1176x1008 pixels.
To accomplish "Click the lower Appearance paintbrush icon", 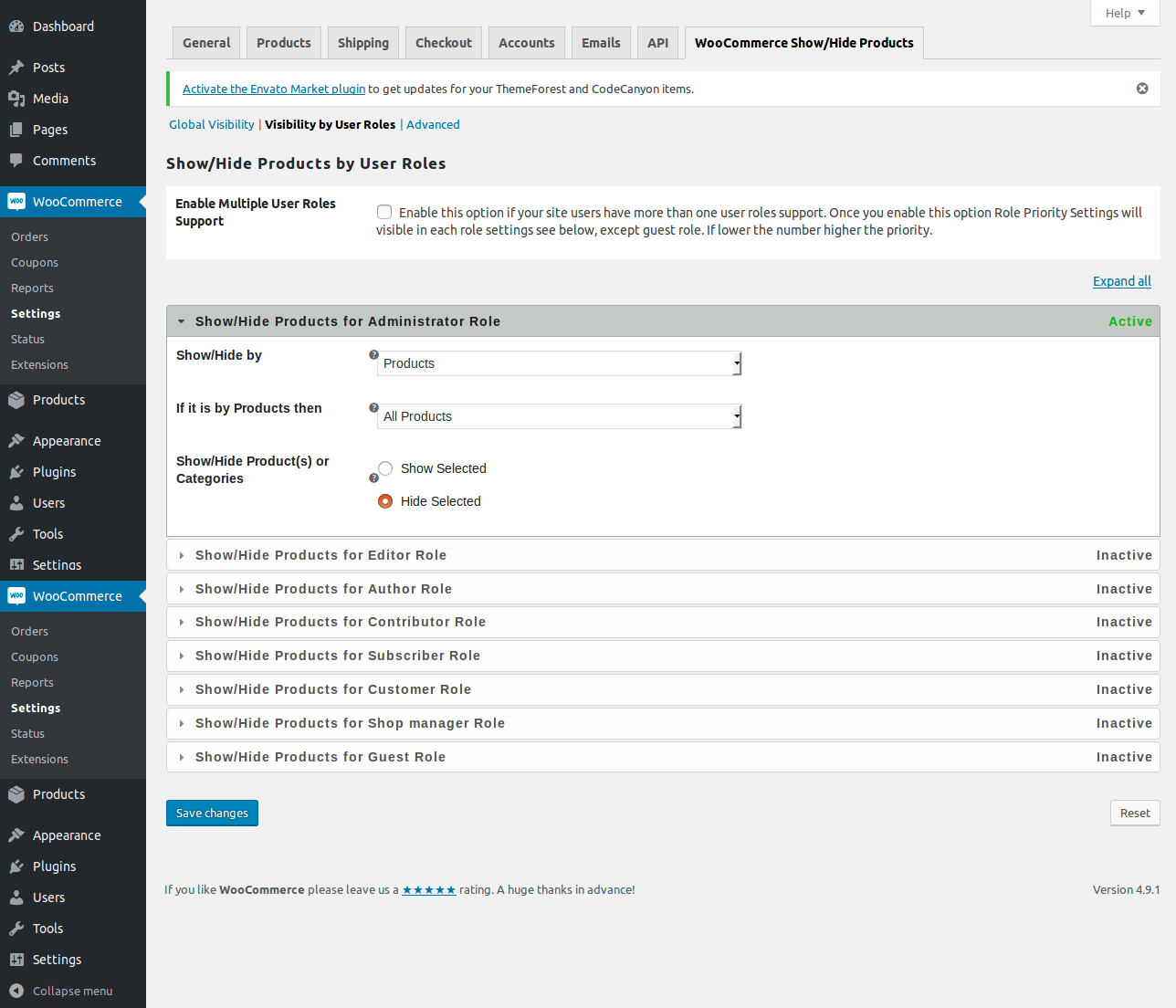I will (16, 835).
